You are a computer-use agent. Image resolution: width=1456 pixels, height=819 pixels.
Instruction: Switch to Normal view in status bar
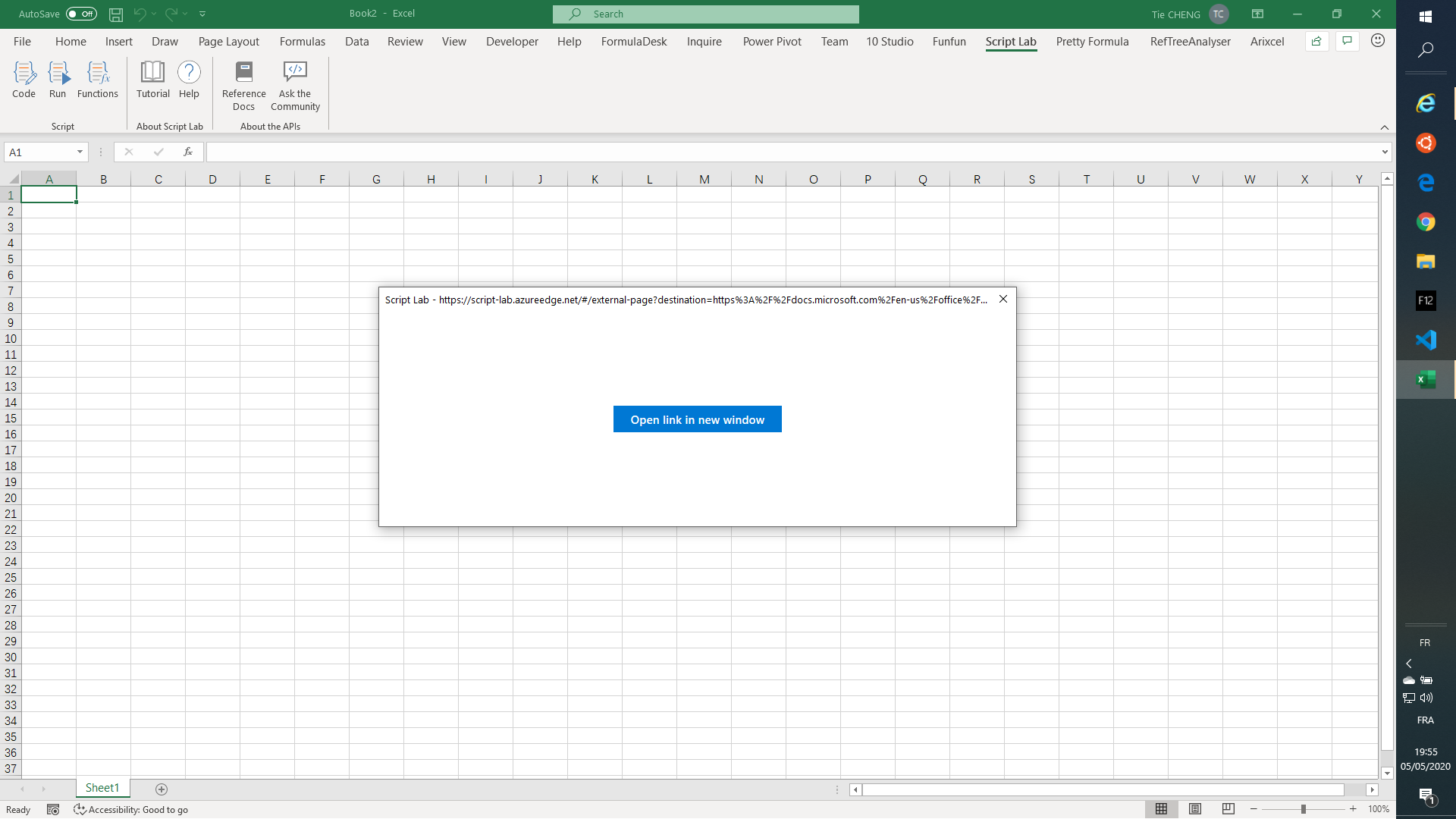click(1161, 809)
